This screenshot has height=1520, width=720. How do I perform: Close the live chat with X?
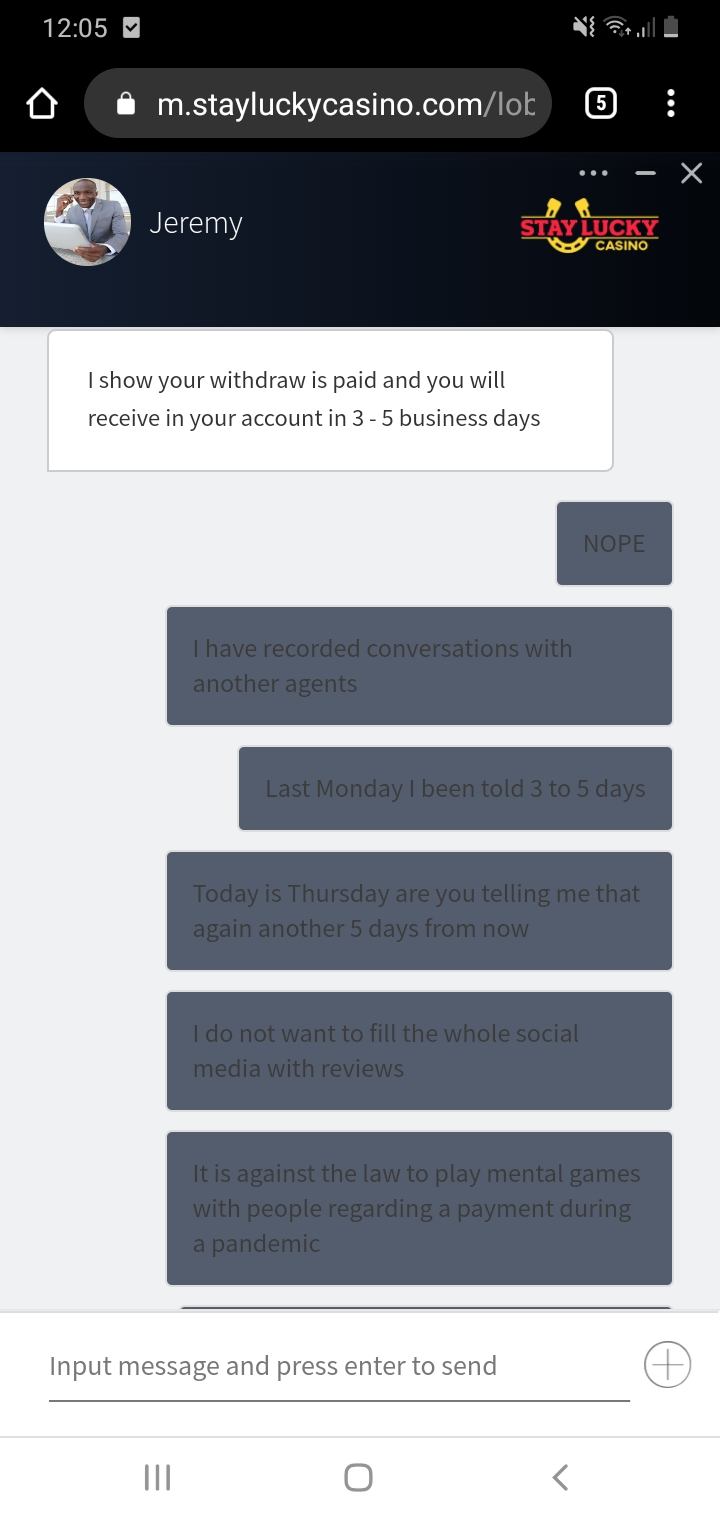click(691, 173)
